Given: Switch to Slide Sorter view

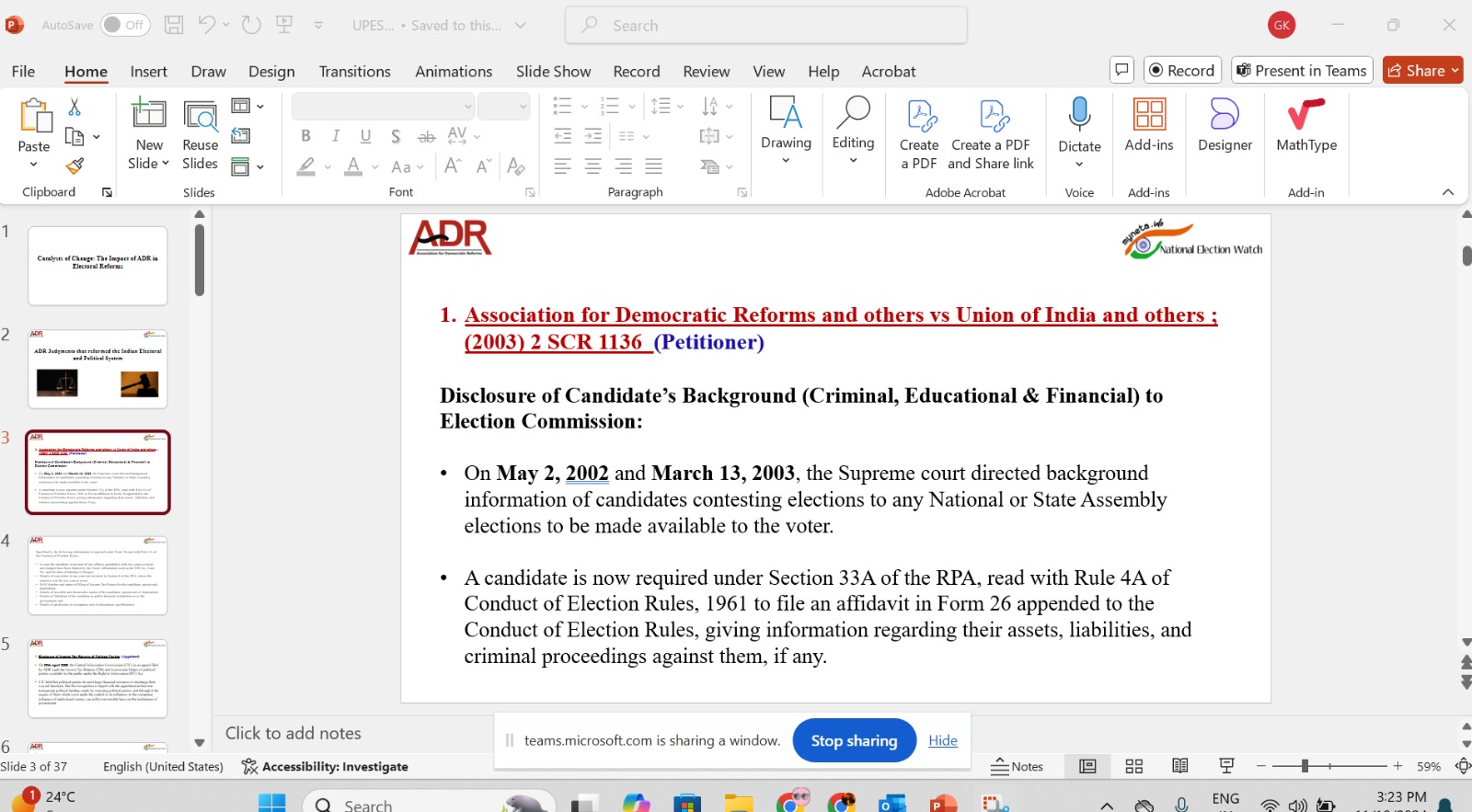Looking at the screenshot, I should (x=1134, y=766).
